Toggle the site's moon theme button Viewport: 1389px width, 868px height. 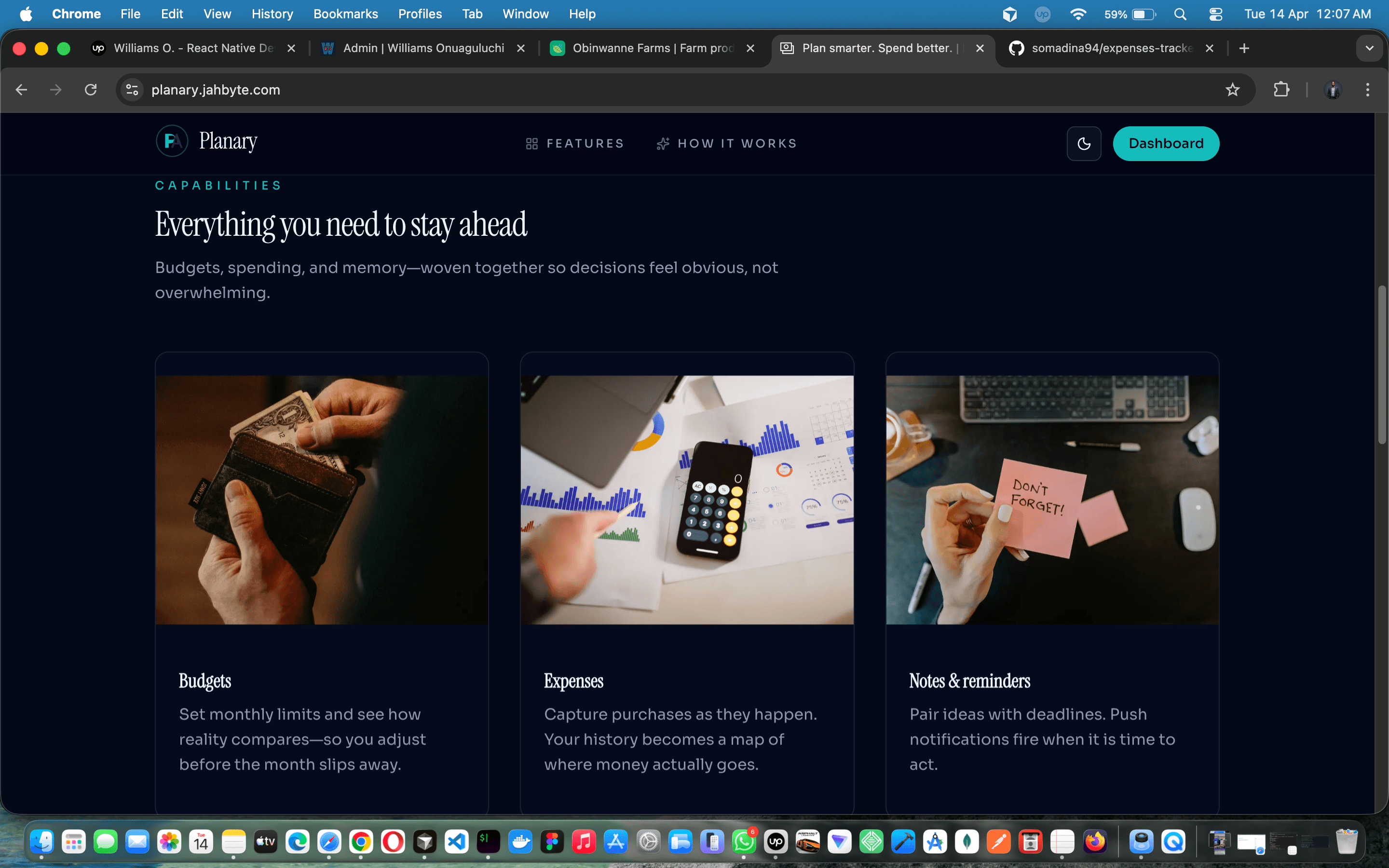pyautogui.click(x=1084, y=144)
